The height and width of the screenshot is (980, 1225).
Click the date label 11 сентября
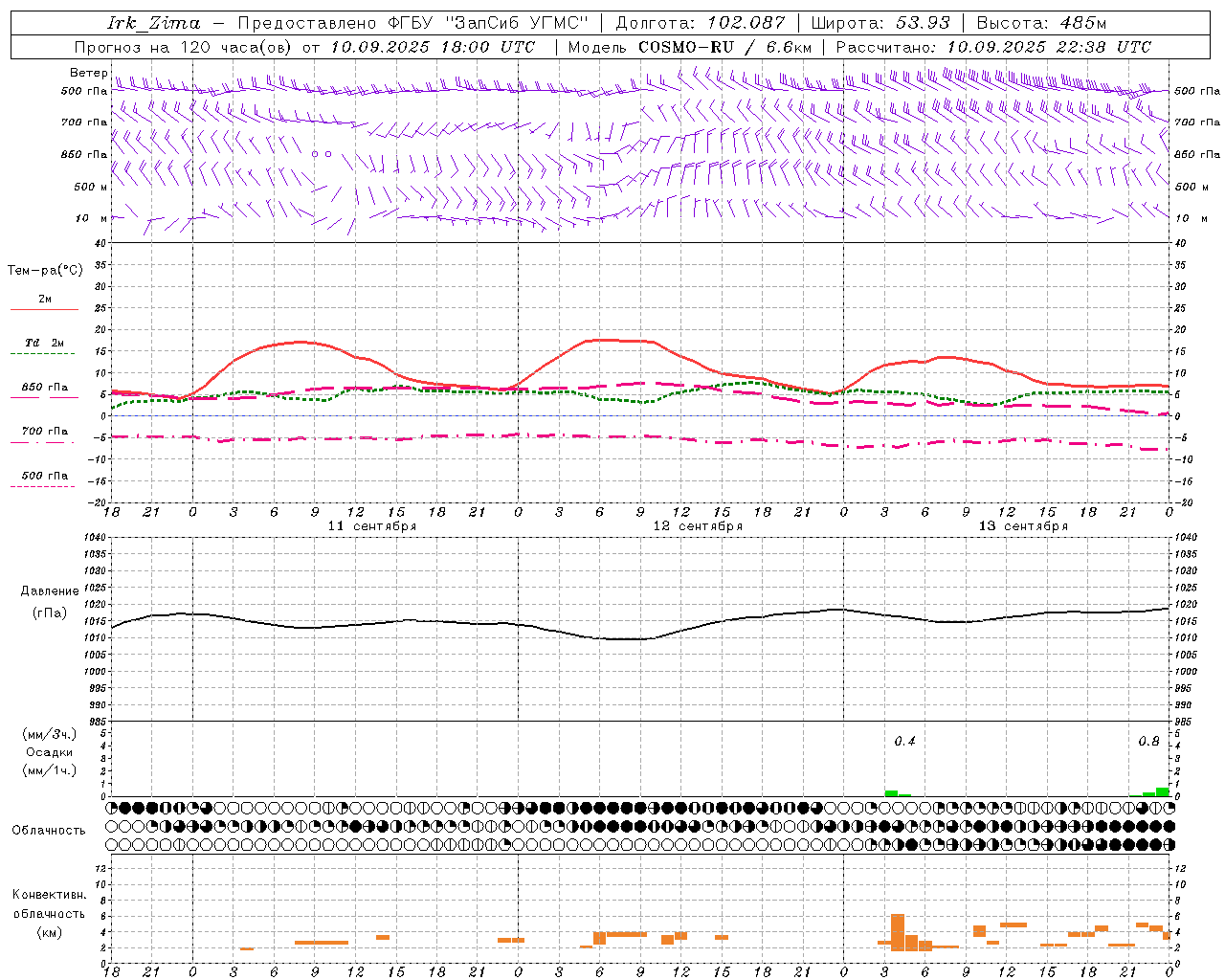tap(372, 526)
